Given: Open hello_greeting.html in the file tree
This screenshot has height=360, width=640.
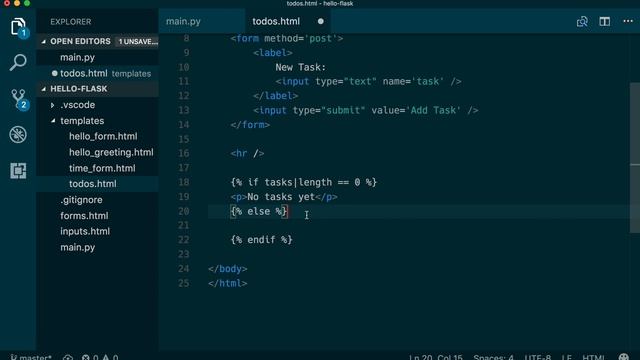Looking at the screenshot, I should point(111,152).
